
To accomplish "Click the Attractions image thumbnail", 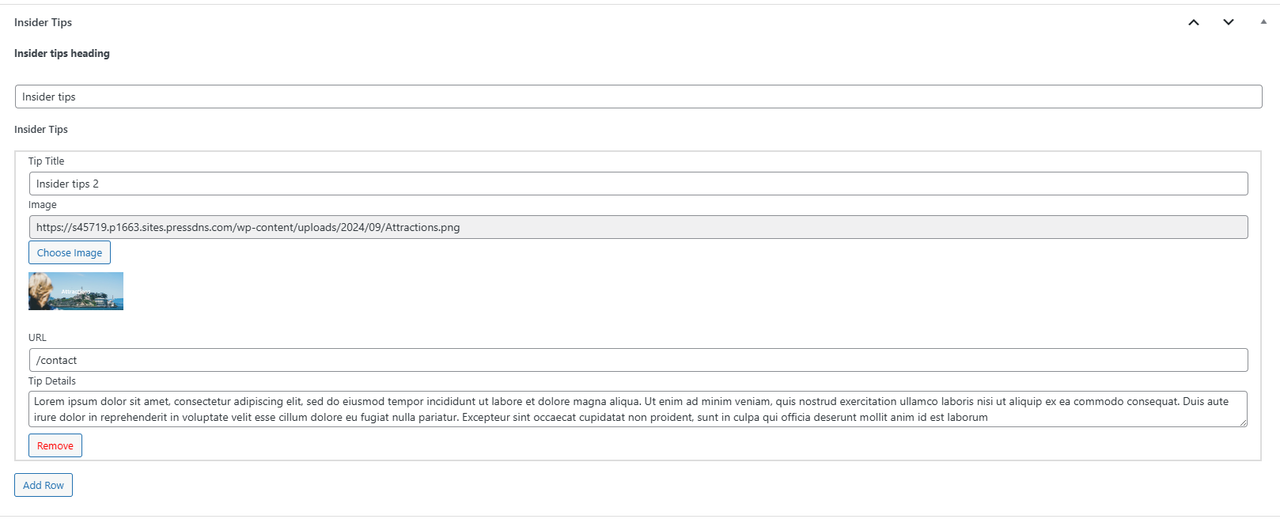I will [x=76, y=291].
